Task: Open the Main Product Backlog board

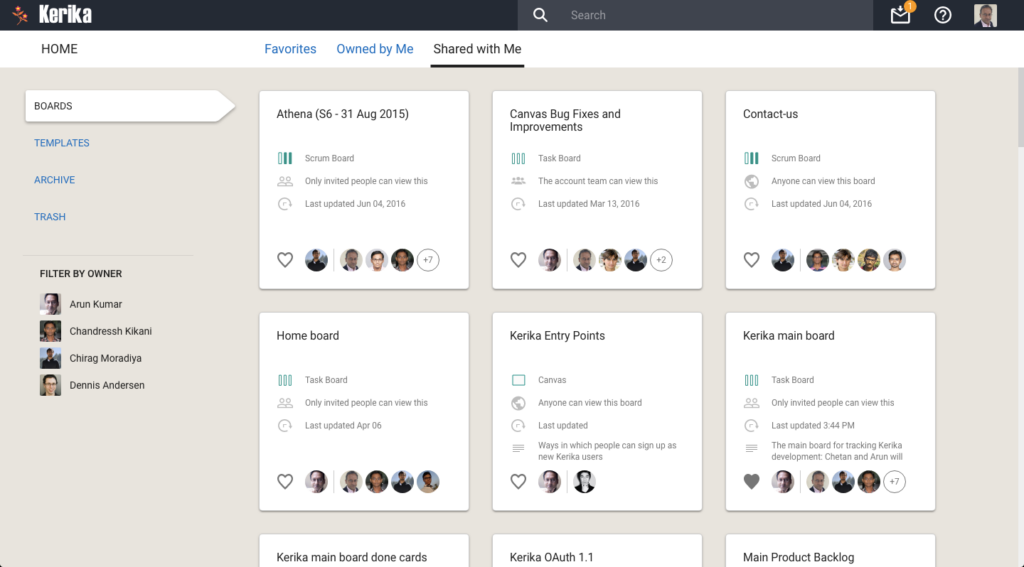Action: 798,557
